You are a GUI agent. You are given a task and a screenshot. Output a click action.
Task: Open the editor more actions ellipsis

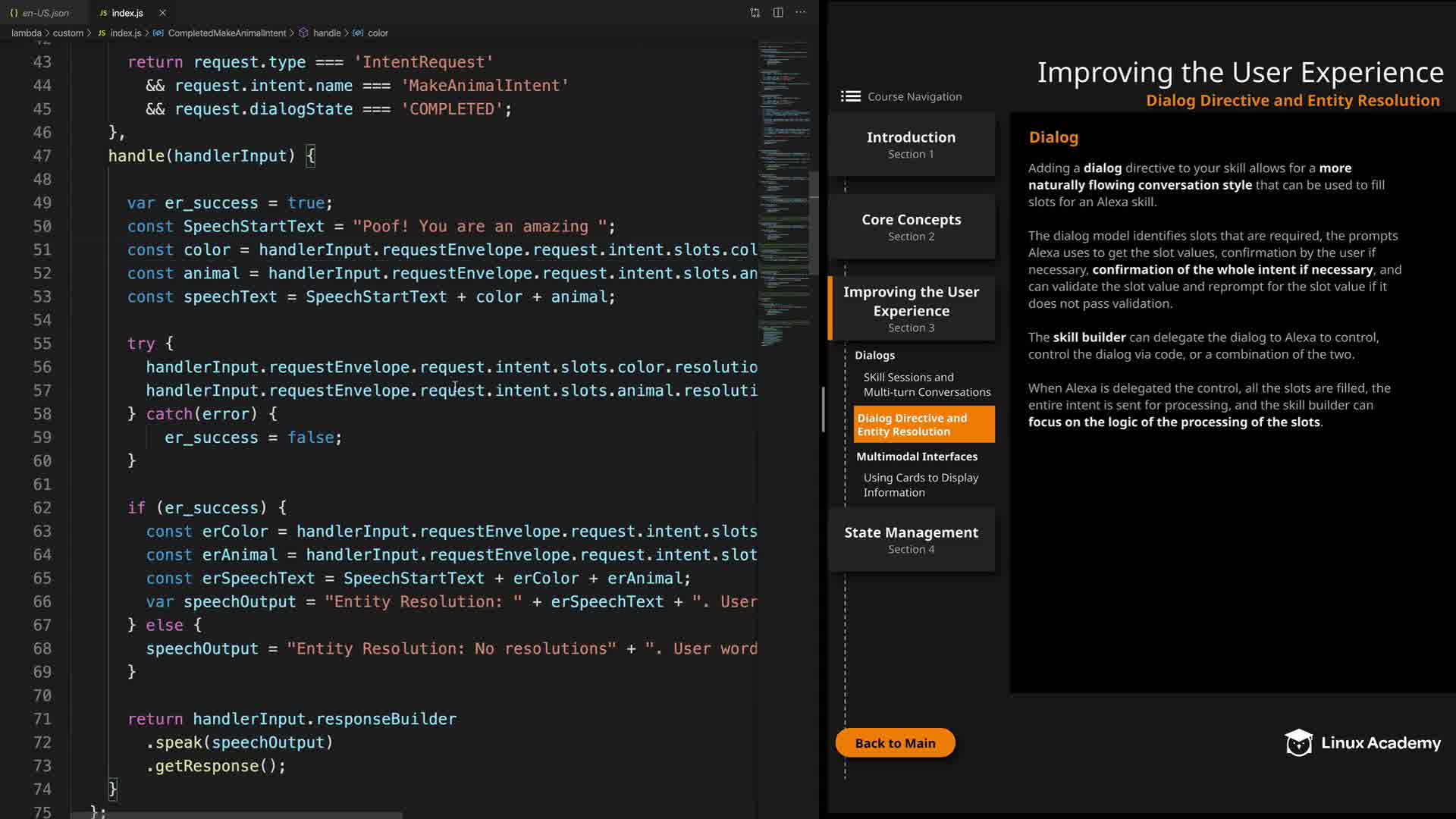pyautogui.click(x=801, y=13)
